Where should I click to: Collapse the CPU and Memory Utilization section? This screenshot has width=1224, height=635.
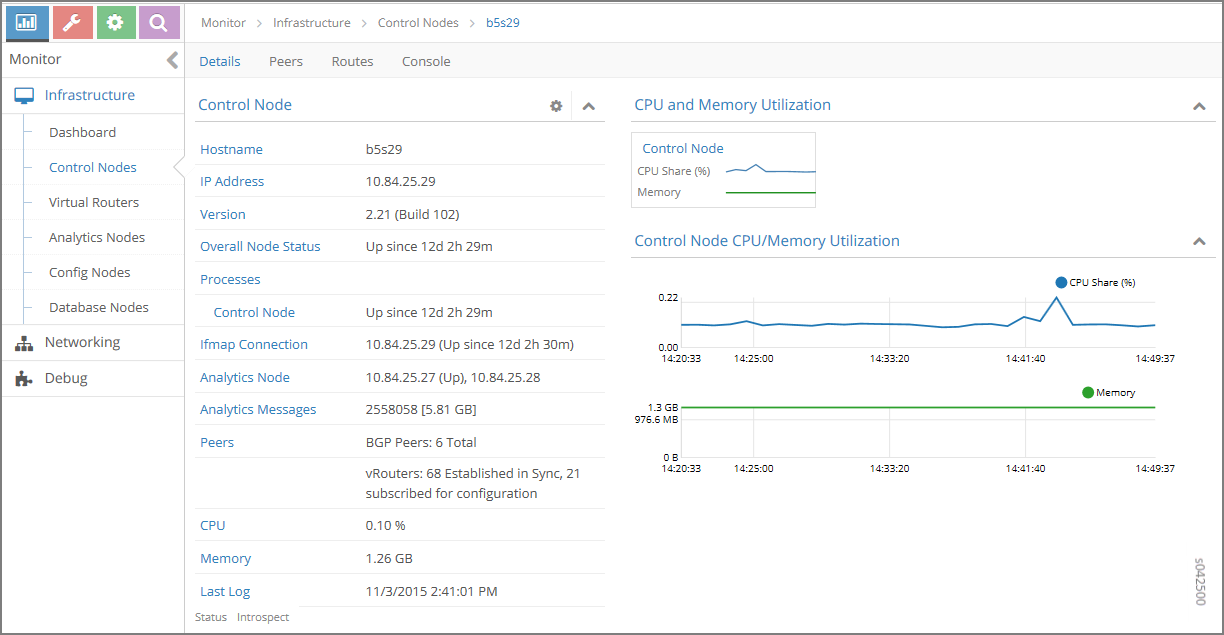(1199, 106)
